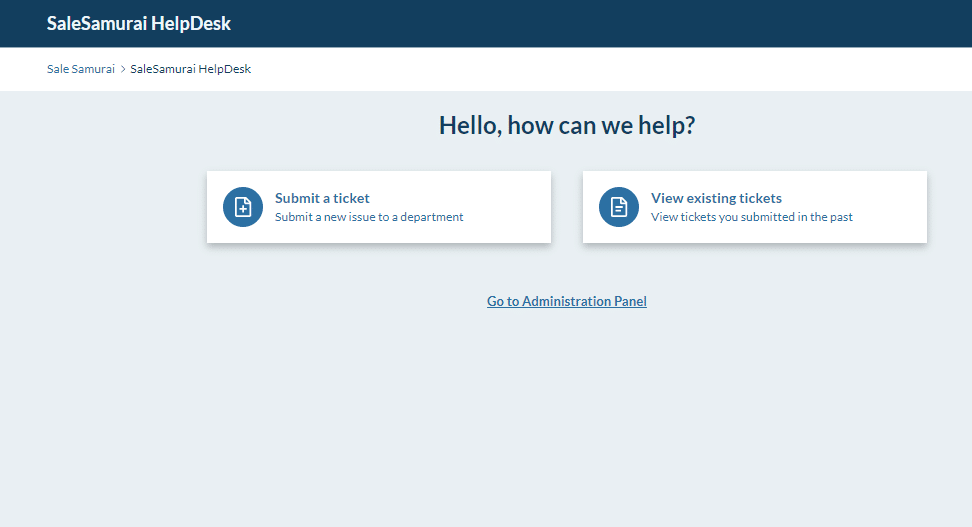
Task: Click the View existing tickets document icon
Action: [619, 207]
